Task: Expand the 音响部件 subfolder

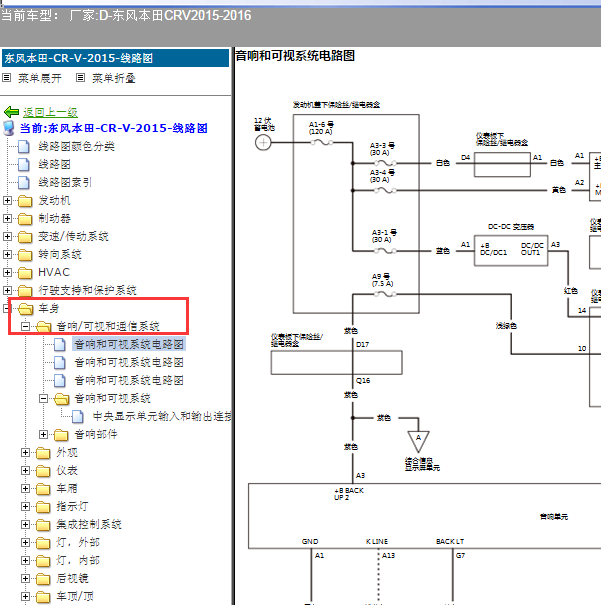Action: pos(44,434)
